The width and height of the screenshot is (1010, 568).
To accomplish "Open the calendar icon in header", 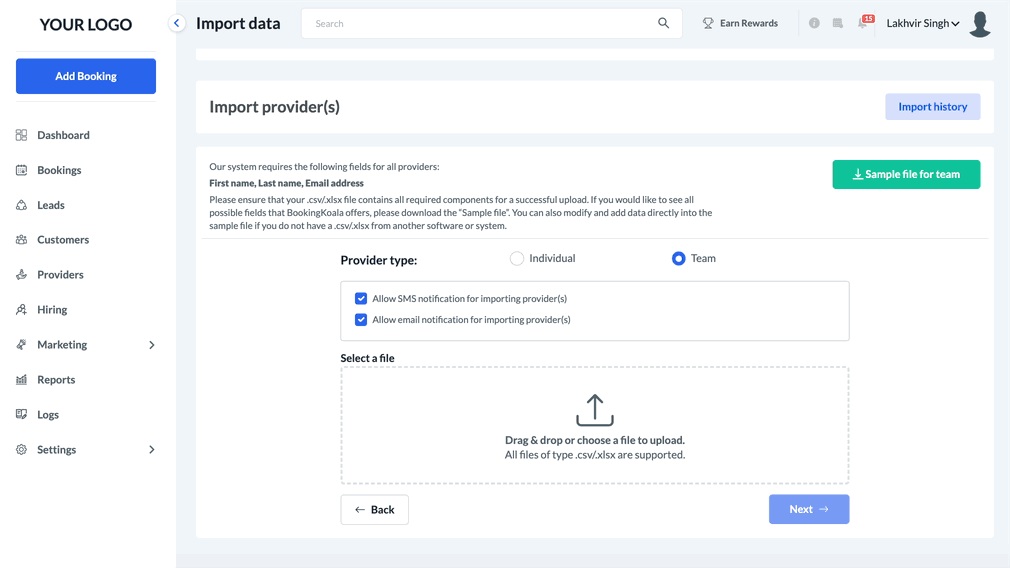I will pos(838,23).
